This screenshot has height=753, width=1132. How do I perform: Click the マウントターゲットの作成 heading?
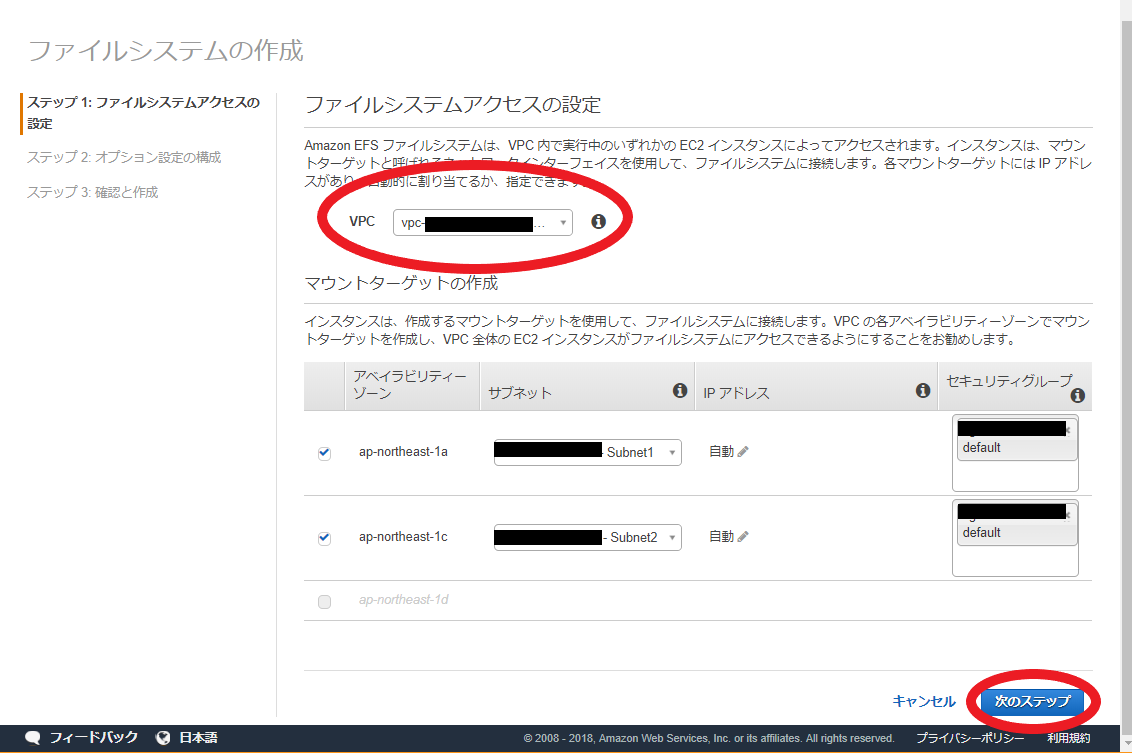(401, 283)
